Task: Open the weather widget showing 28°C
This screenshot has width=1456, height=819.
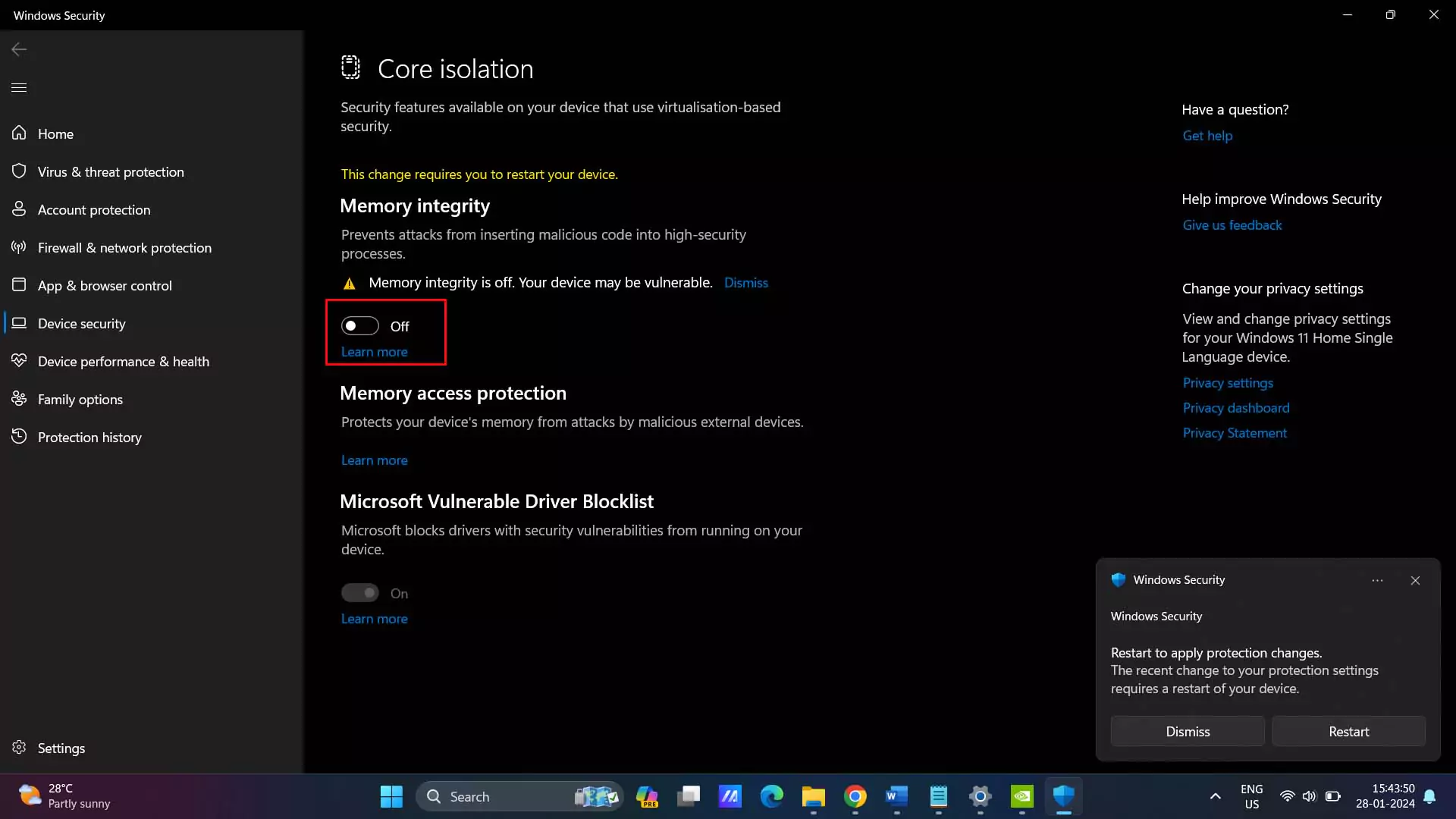Action: (x=64, y=796)
